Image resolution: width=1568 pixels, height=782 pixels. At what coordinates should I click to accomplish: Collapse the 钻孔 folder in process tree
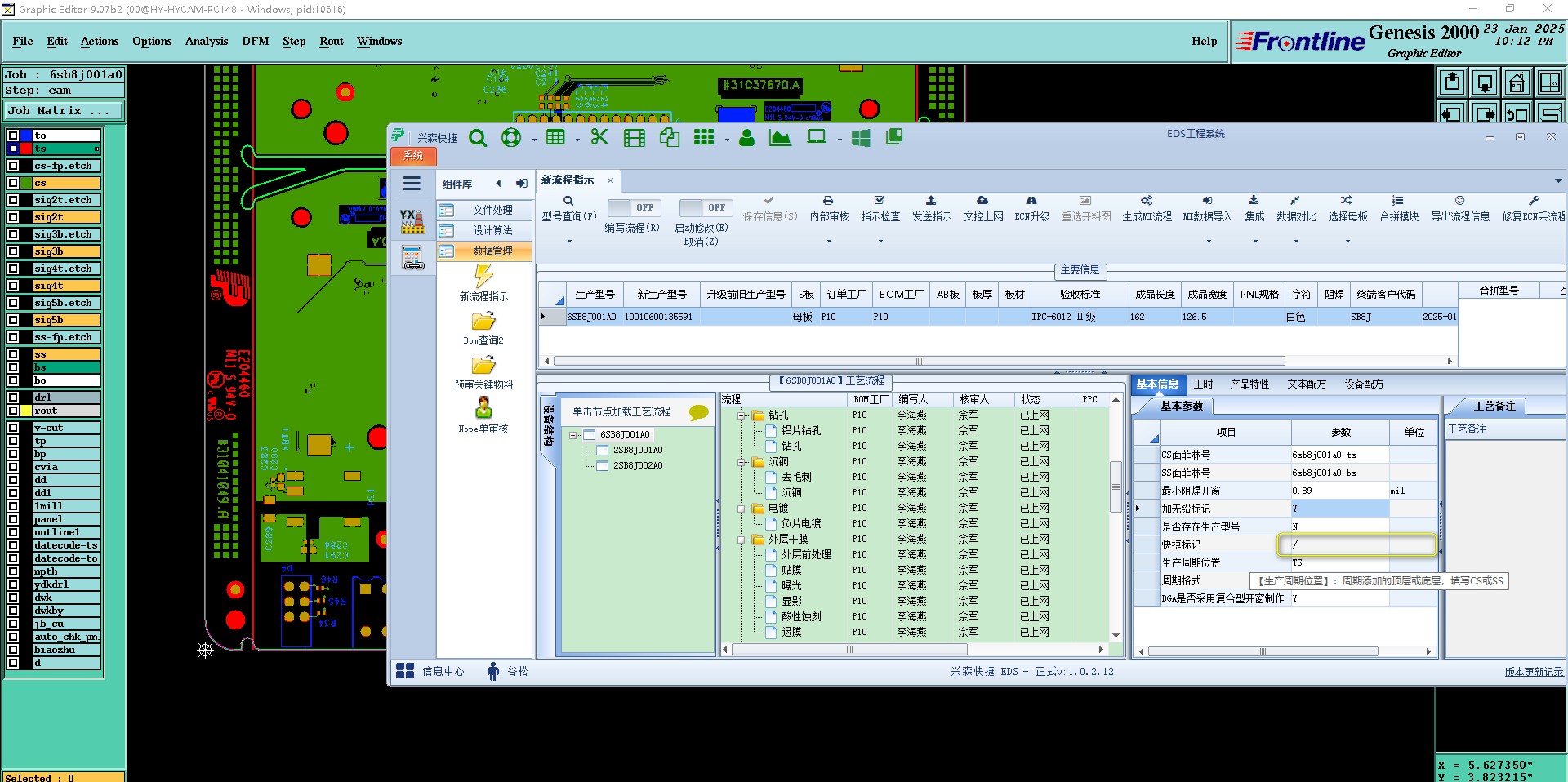coord(742,415)
